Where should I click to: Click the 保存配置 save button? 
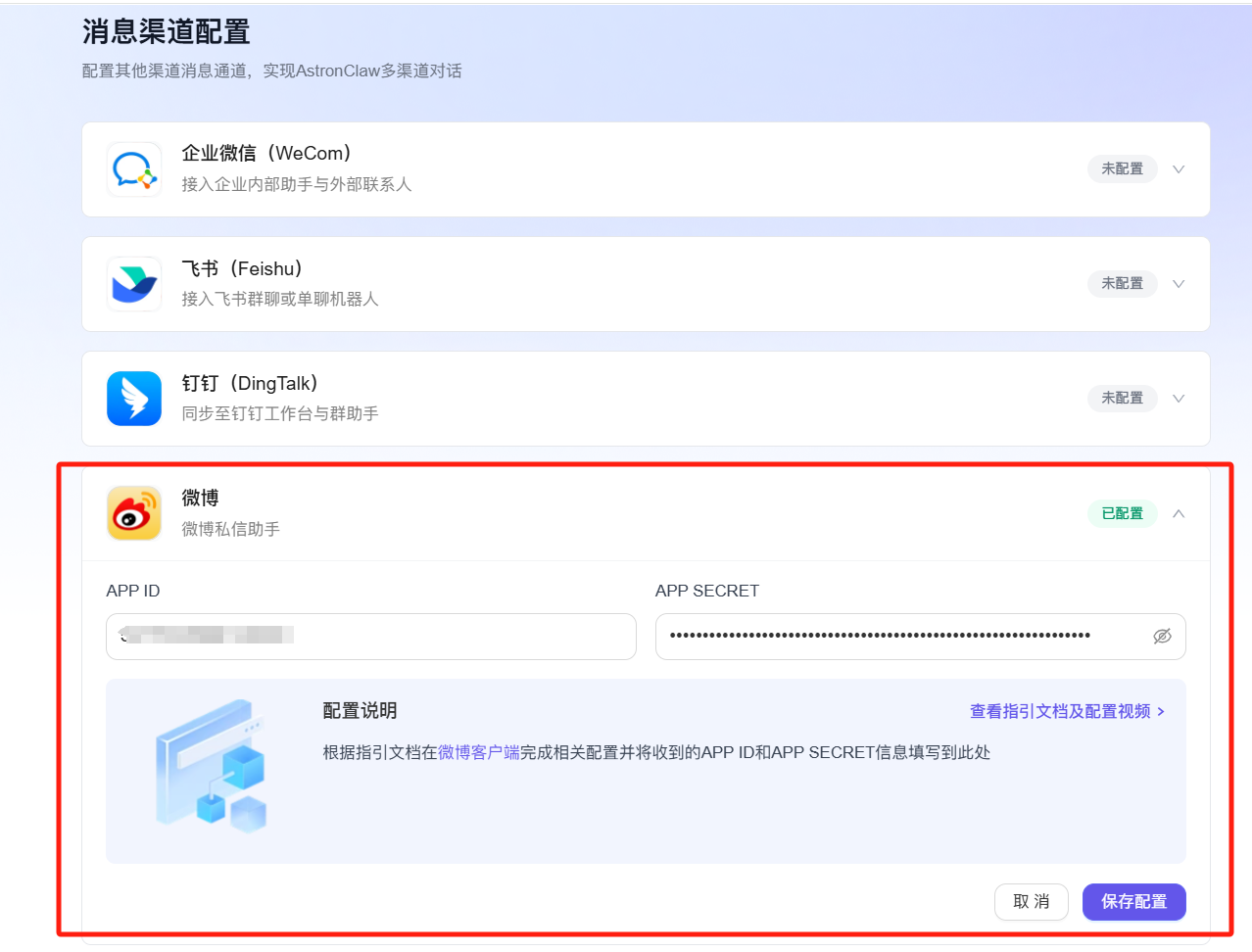1133,902
